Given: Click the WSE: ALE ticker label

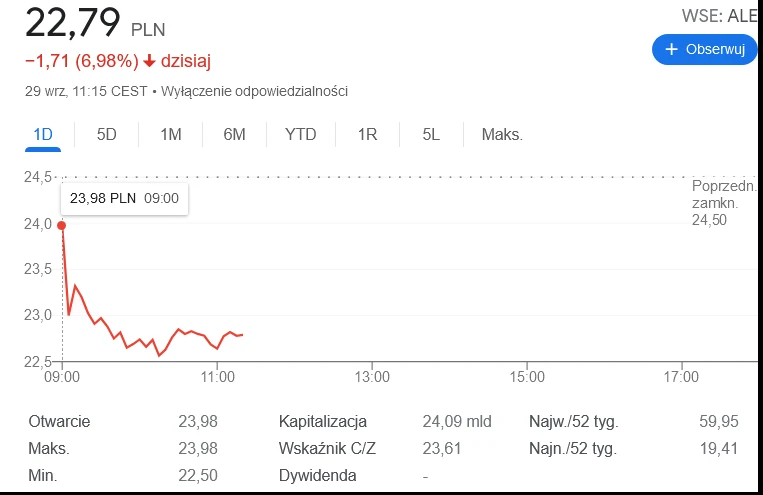Looking at the screenshot, I should point(720,16).
